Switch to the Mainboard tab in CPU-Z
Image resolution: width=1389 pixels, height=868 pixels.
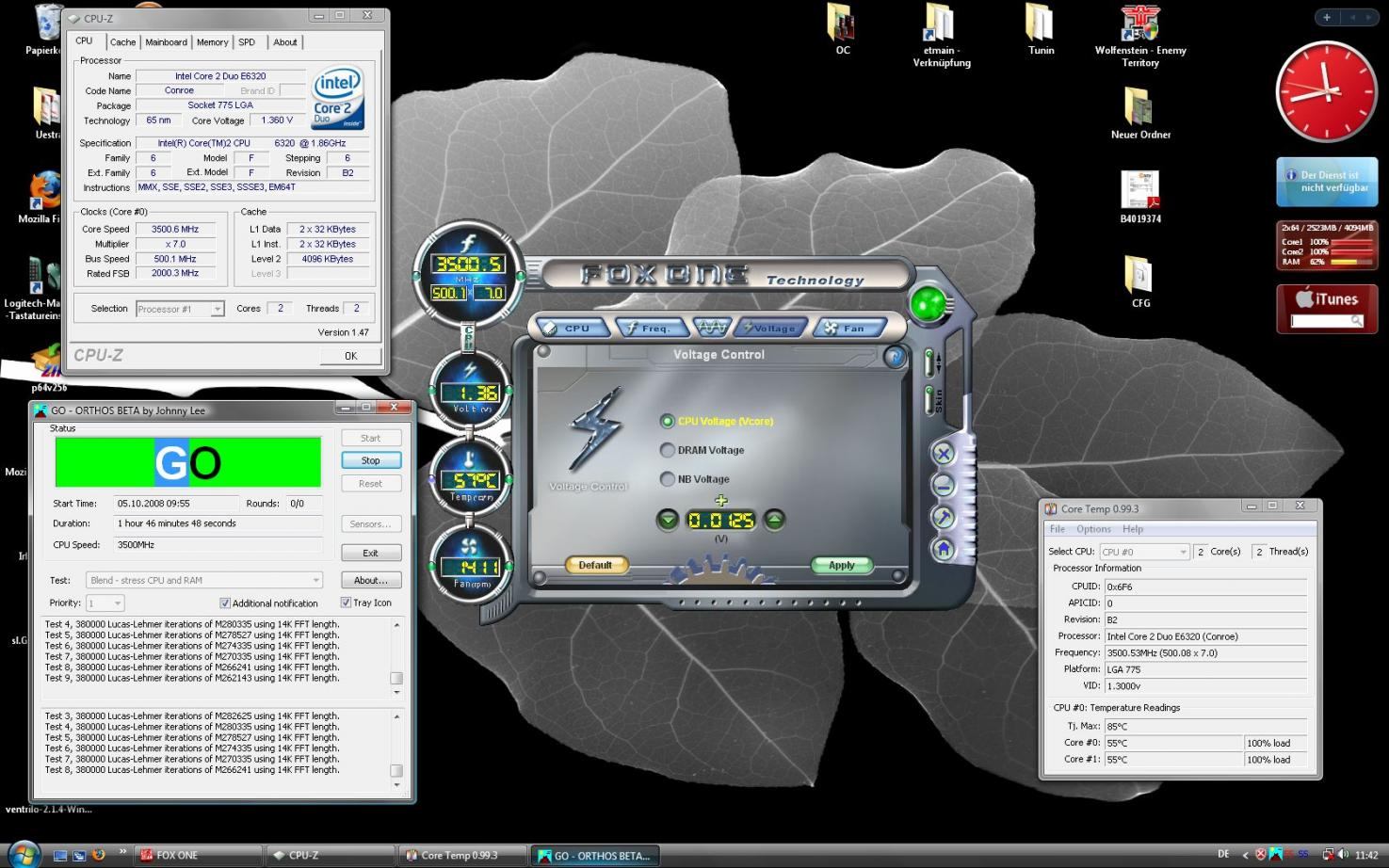tap(166, 42)
